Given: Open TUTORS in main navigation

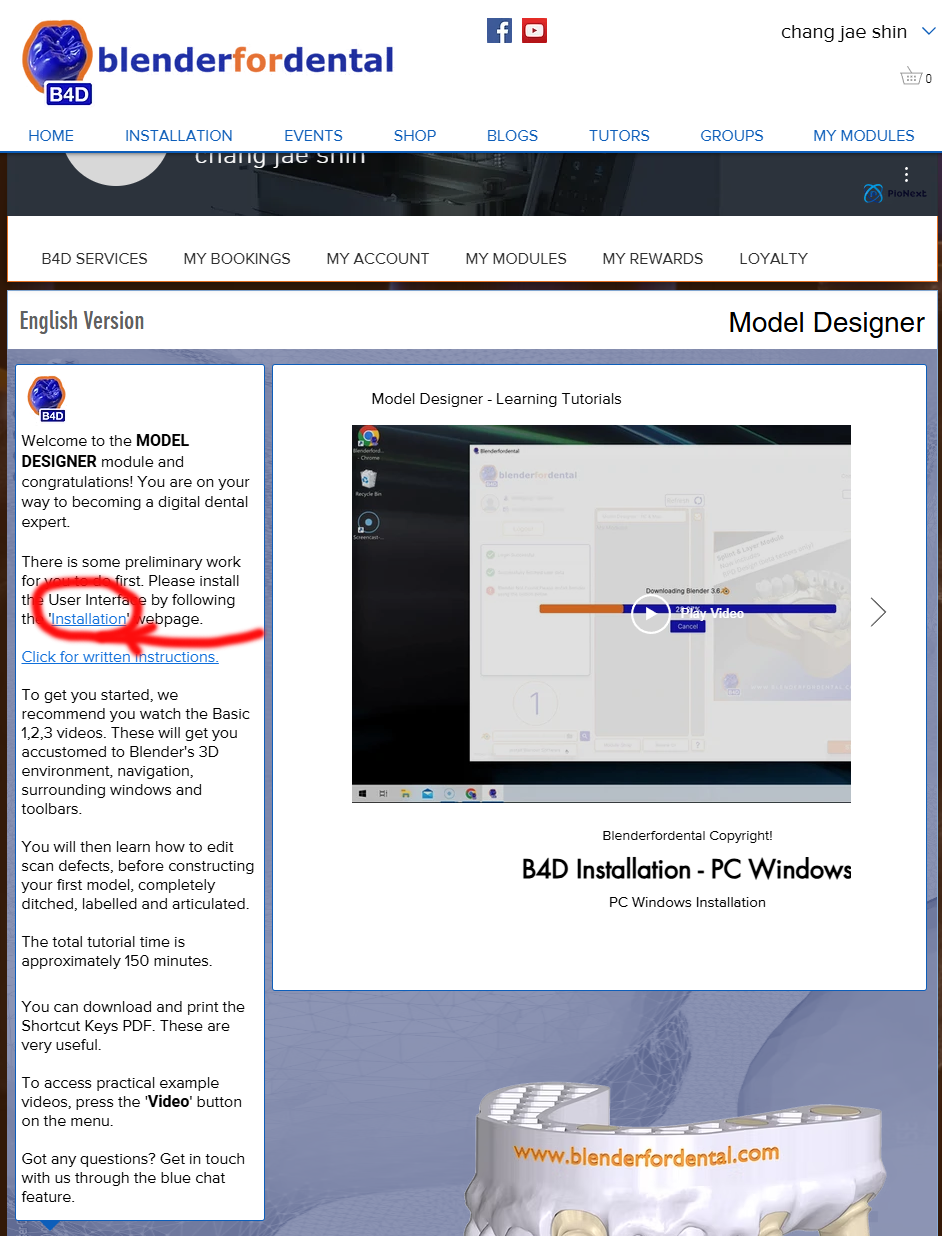Looking at the screenshot, I should [619, 136].
